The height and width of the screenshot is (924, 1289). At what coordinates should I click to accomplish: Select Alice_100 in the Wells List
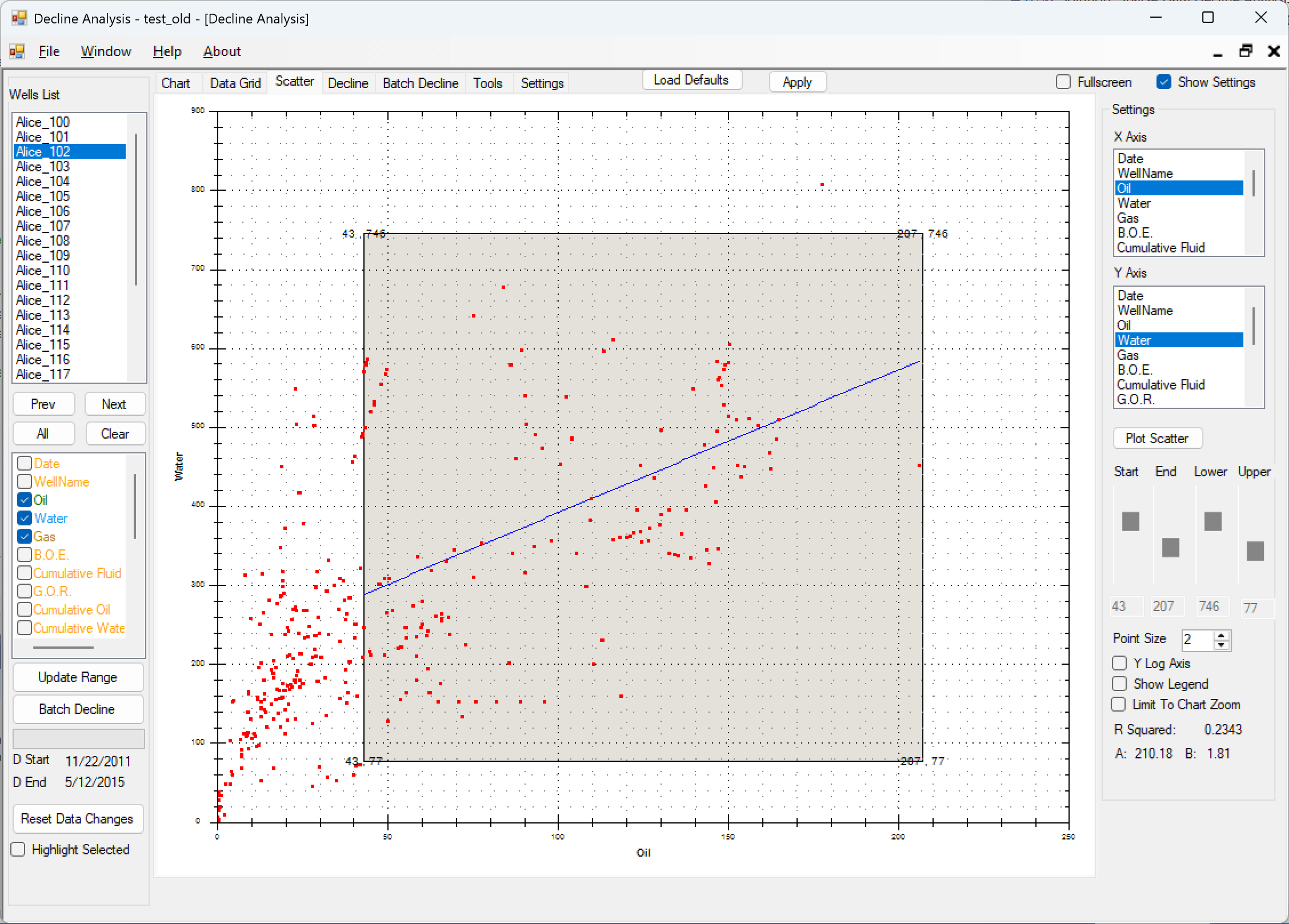(69, 122)
